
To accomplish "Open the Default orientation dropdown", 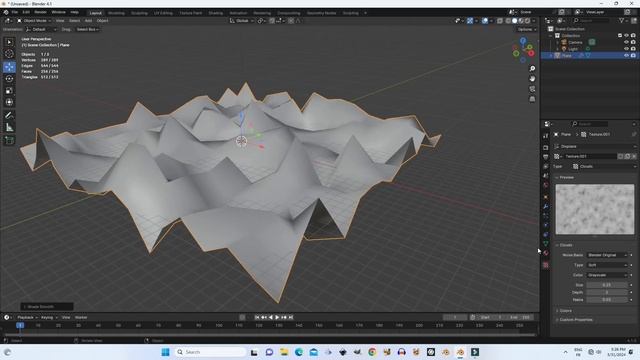I will pyautogui.click(x=41, y=29).
